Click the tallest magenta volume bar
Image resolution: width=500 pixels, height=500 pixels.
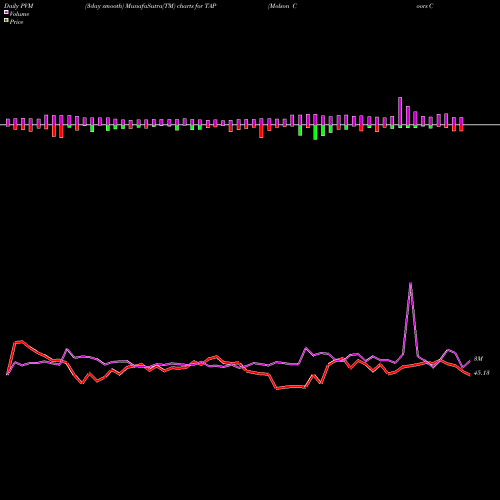coord(400,111)
